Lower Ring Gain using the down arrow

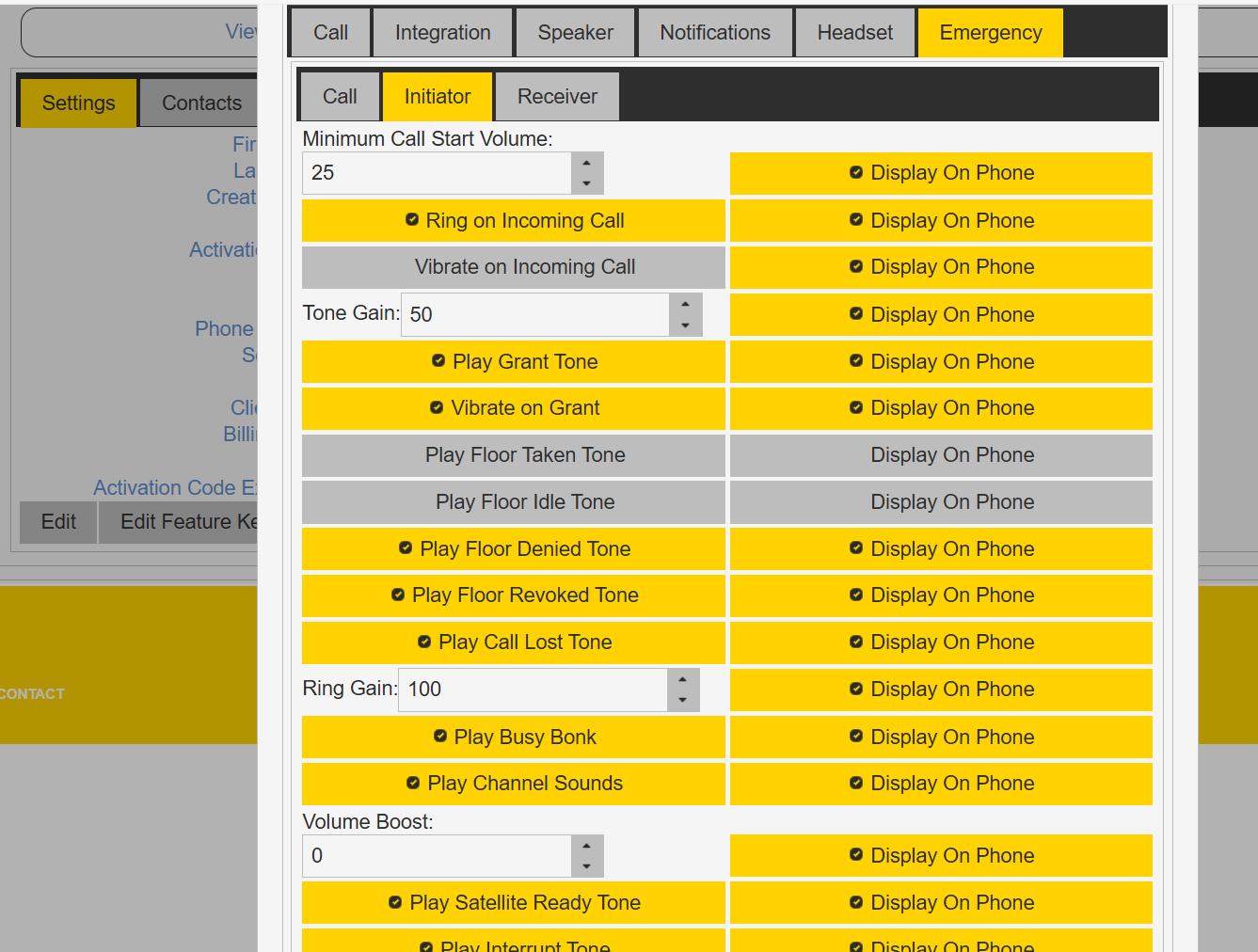coord(683,700)
